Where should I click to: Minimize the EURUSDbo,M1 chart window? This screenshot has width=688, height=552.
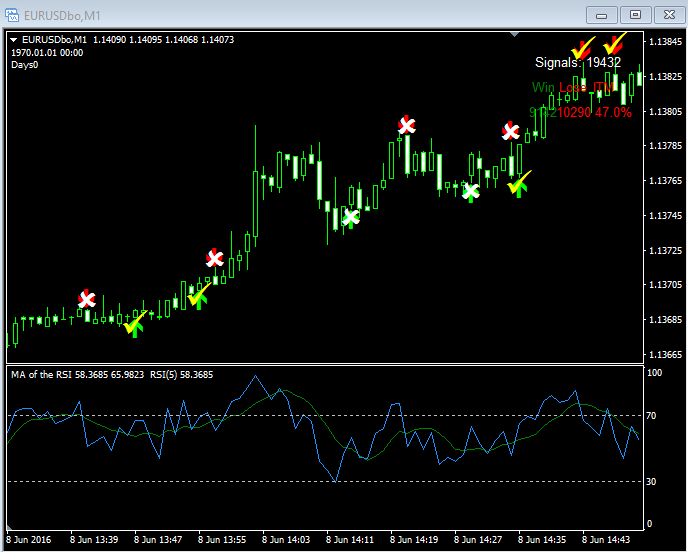602,15
